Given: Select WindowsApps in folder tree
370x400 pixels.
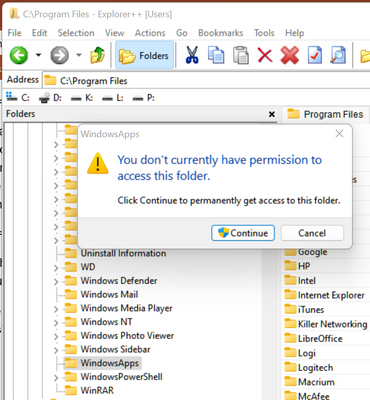Looking at the screenshot, I should click(x=102, y=363).
